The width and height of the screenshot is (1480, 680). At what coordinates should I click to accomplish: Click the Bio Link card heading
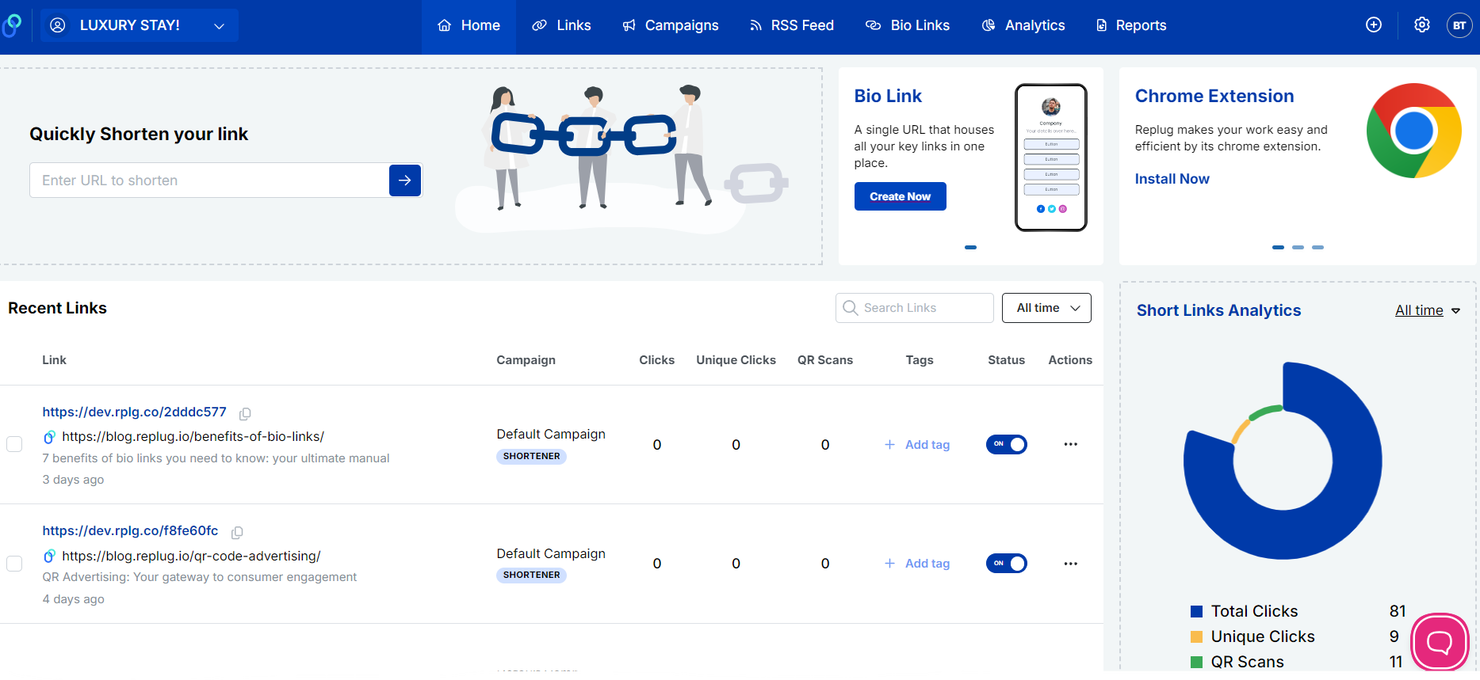(x=888, y=96)
